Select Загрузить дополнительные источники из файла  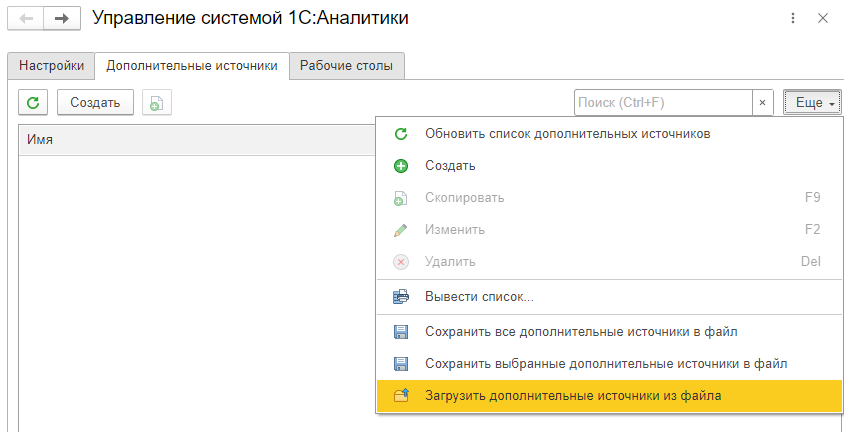coord(608,396)
